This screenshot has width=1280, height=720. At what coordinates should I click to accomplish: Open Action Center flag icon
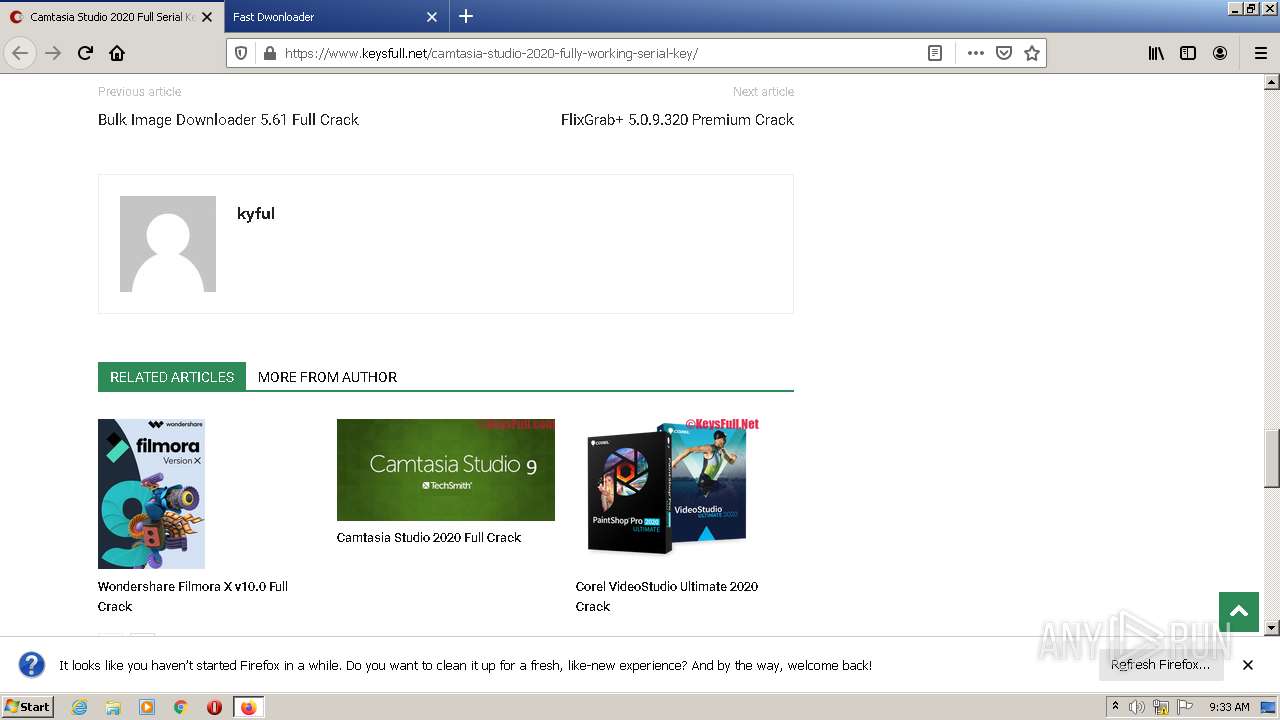coord(1183,707)
